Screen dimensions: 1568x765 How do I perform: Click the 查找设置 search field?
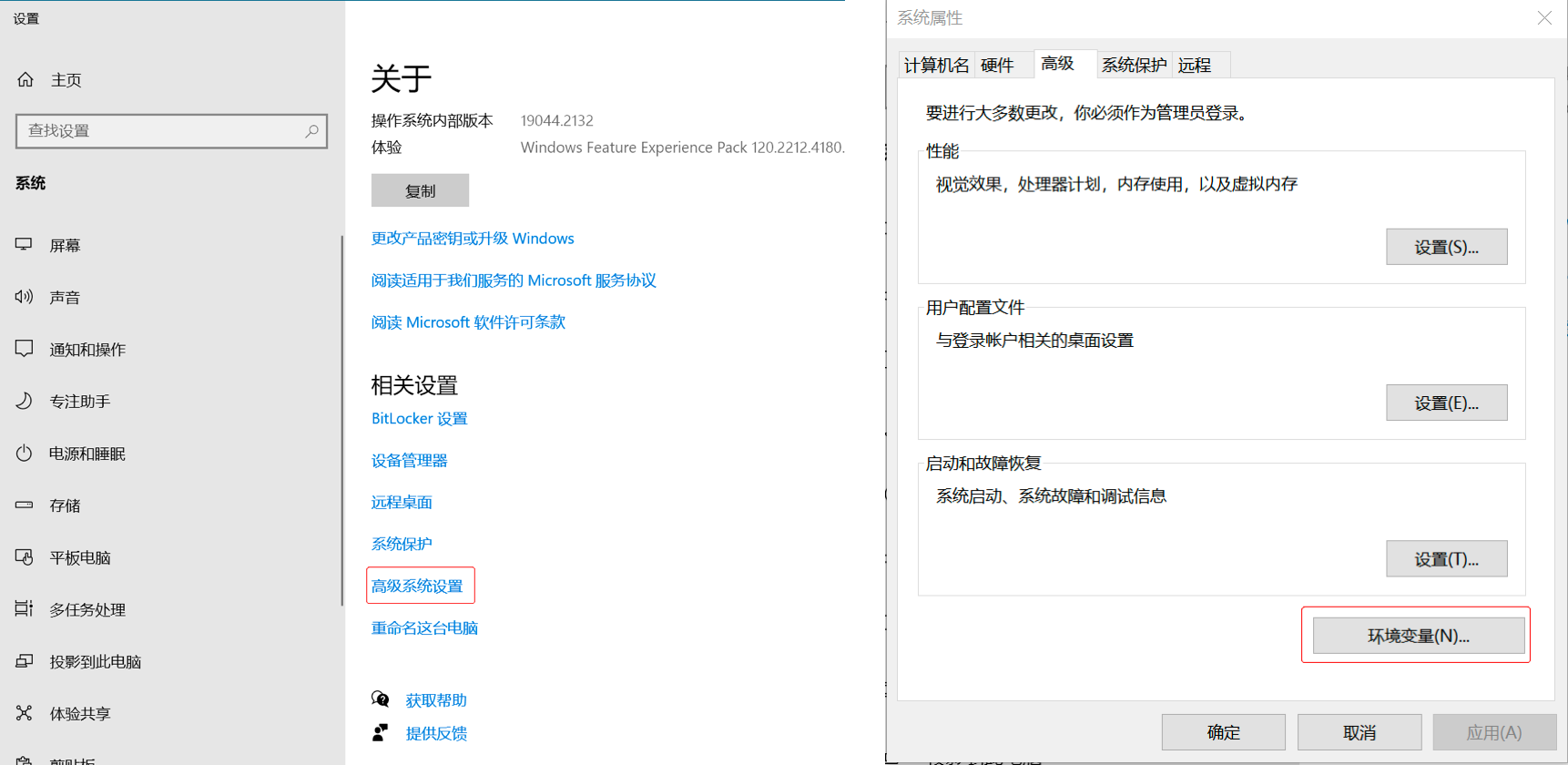[159, 131]
